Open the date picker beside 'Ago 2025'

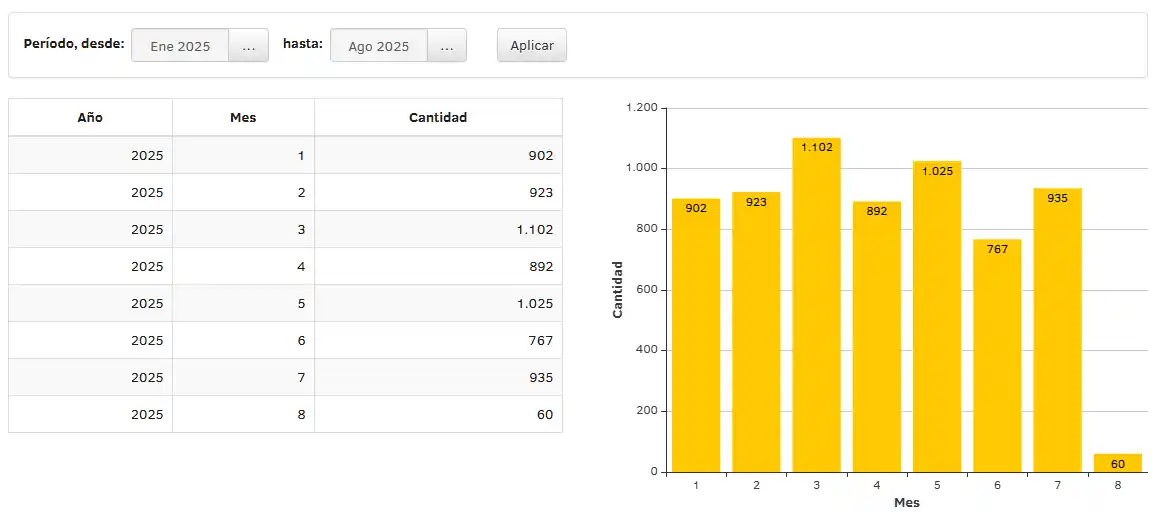pos(447,46)
